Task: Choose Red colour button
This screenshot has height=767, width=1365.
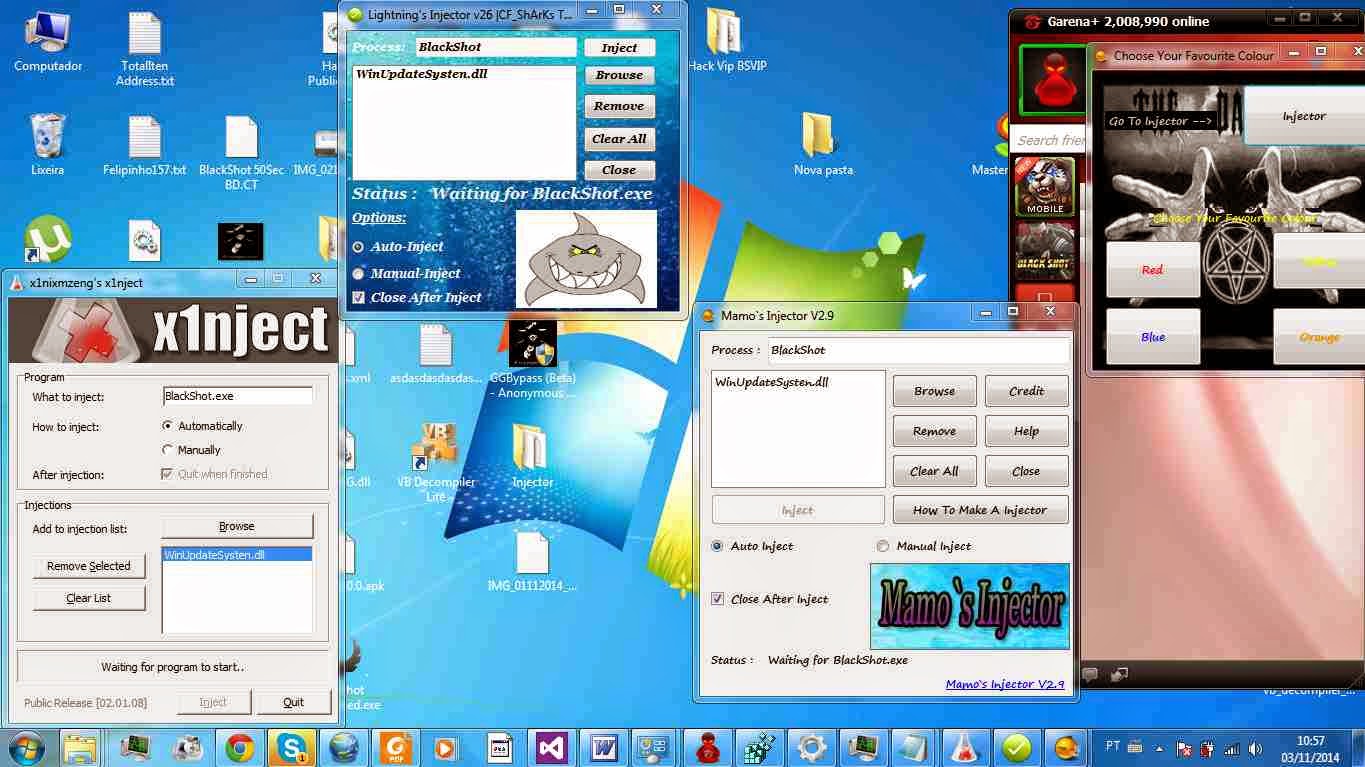Action: pos(1153,270)
